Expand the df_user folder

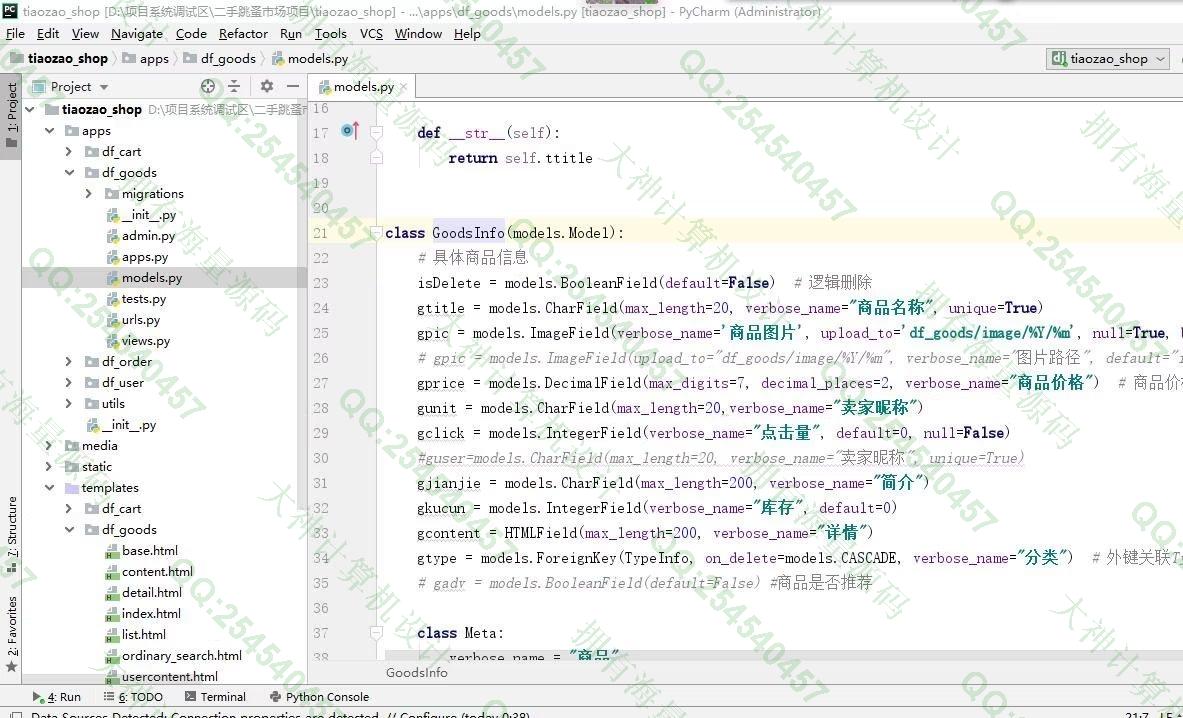point(69,382)
